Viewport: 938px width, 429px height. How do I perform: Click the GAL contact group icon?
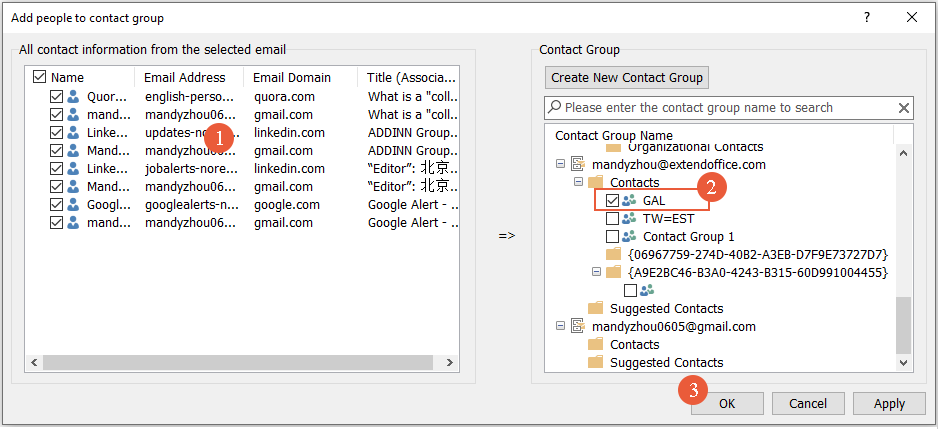(629, 201)
